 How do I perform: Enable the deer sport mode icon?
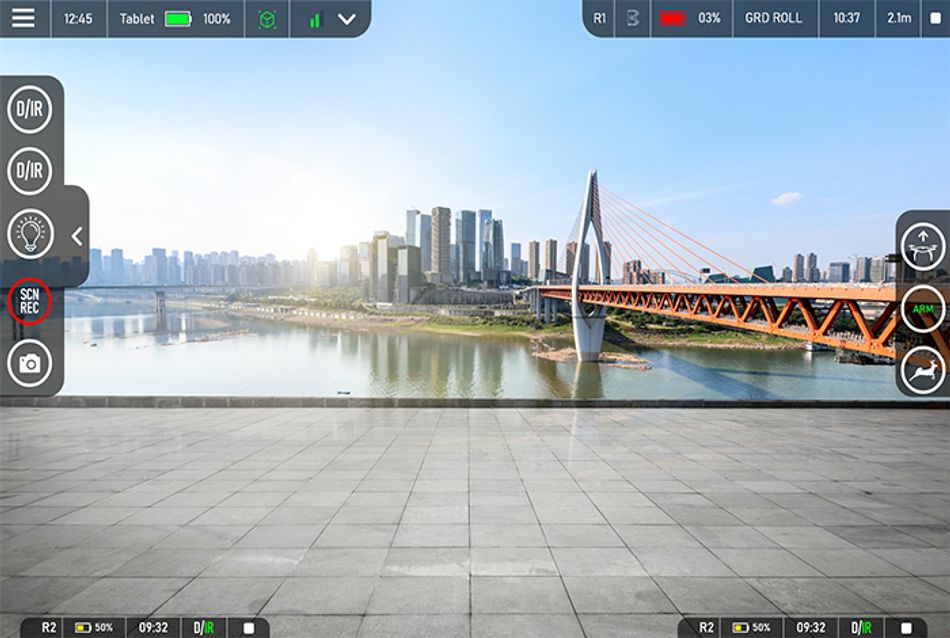(x=923, y=370)
